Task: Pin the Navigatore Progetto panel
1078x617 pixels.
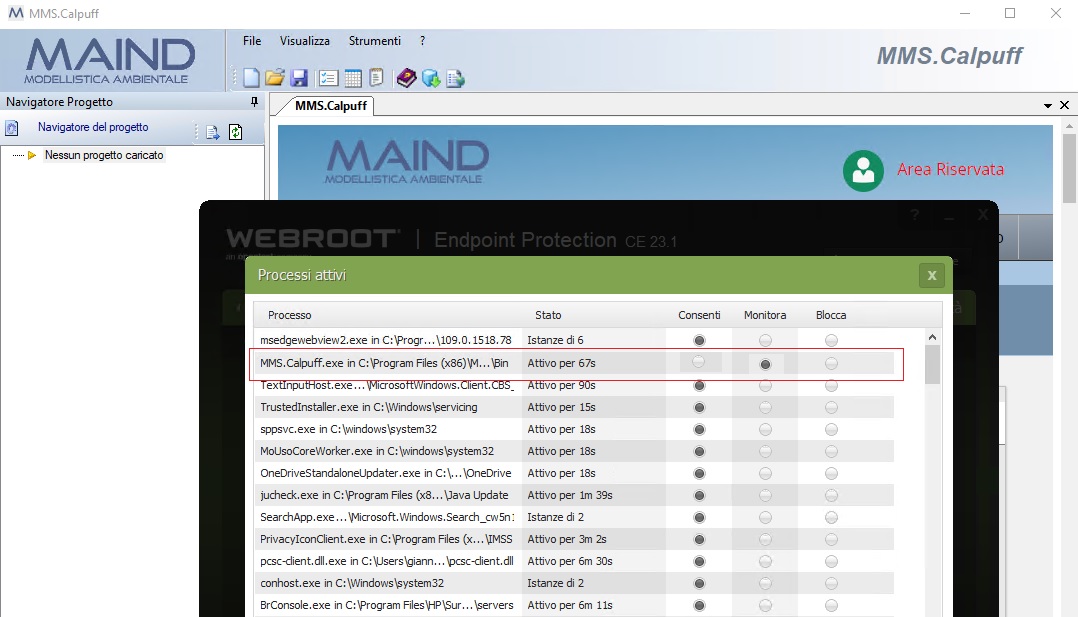Action: tap(254, 102)
